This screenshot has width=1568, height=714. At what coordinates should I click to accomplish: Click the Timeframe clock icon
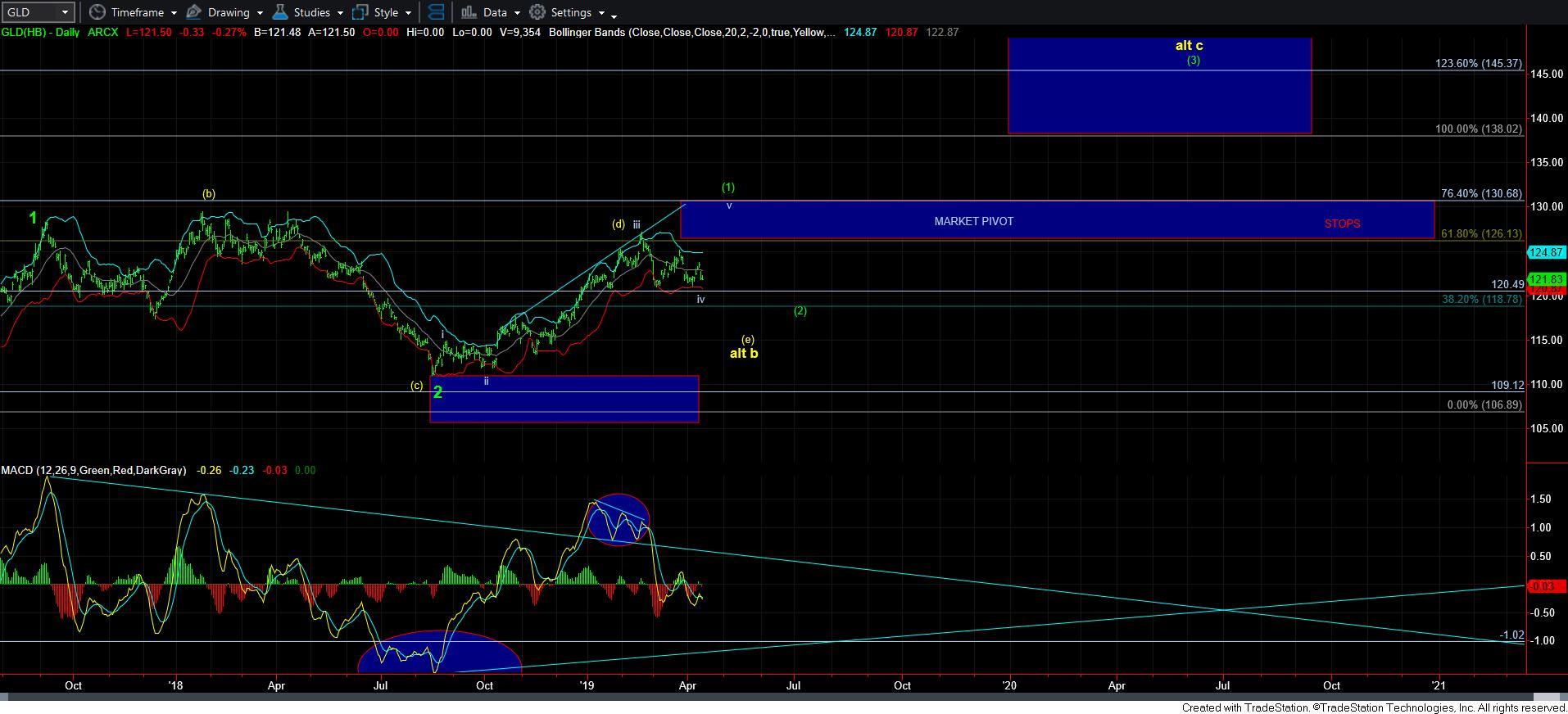coord(97,12)
